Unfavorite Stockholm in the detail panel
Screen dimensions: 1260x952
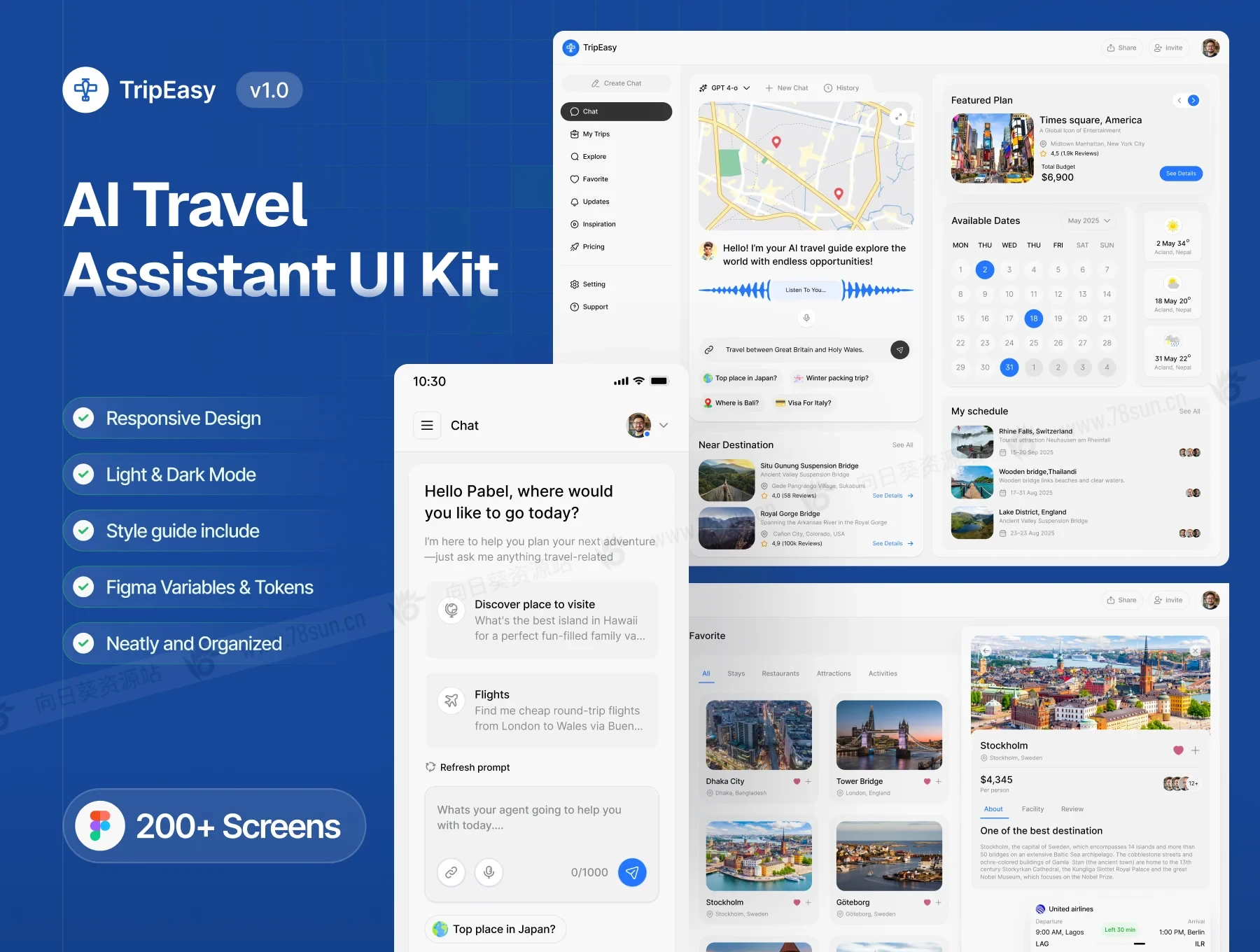click(x=1178, y=750)
